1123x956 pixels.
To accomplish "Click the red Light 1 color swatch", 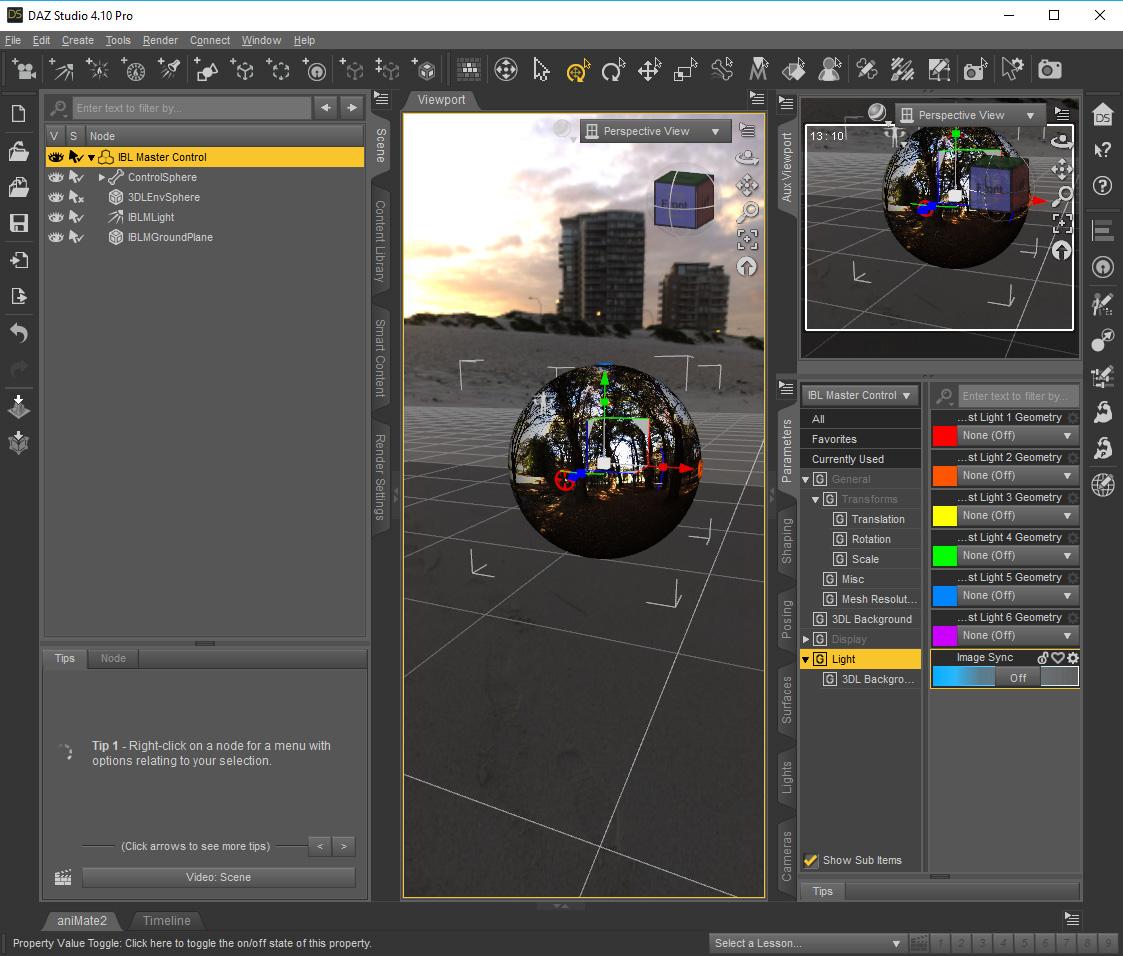I will (x=944, y=436).
